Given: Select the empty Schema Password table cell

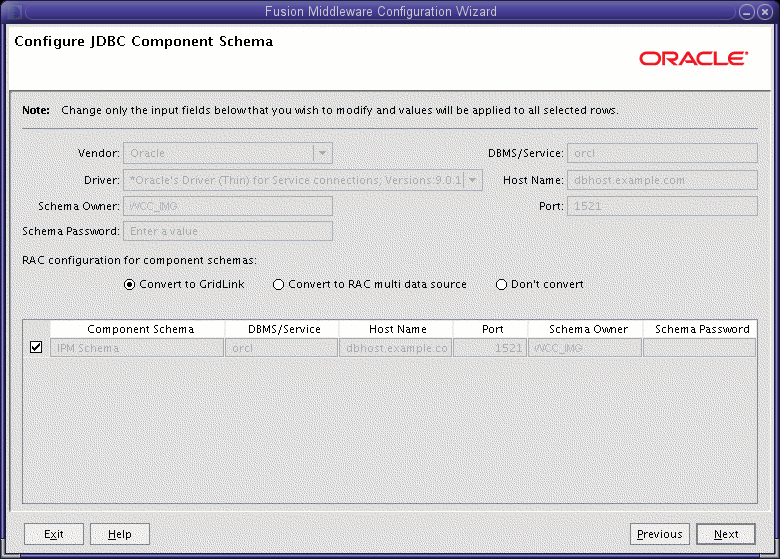Looking at the screenshot, I should tap(699, 348).
